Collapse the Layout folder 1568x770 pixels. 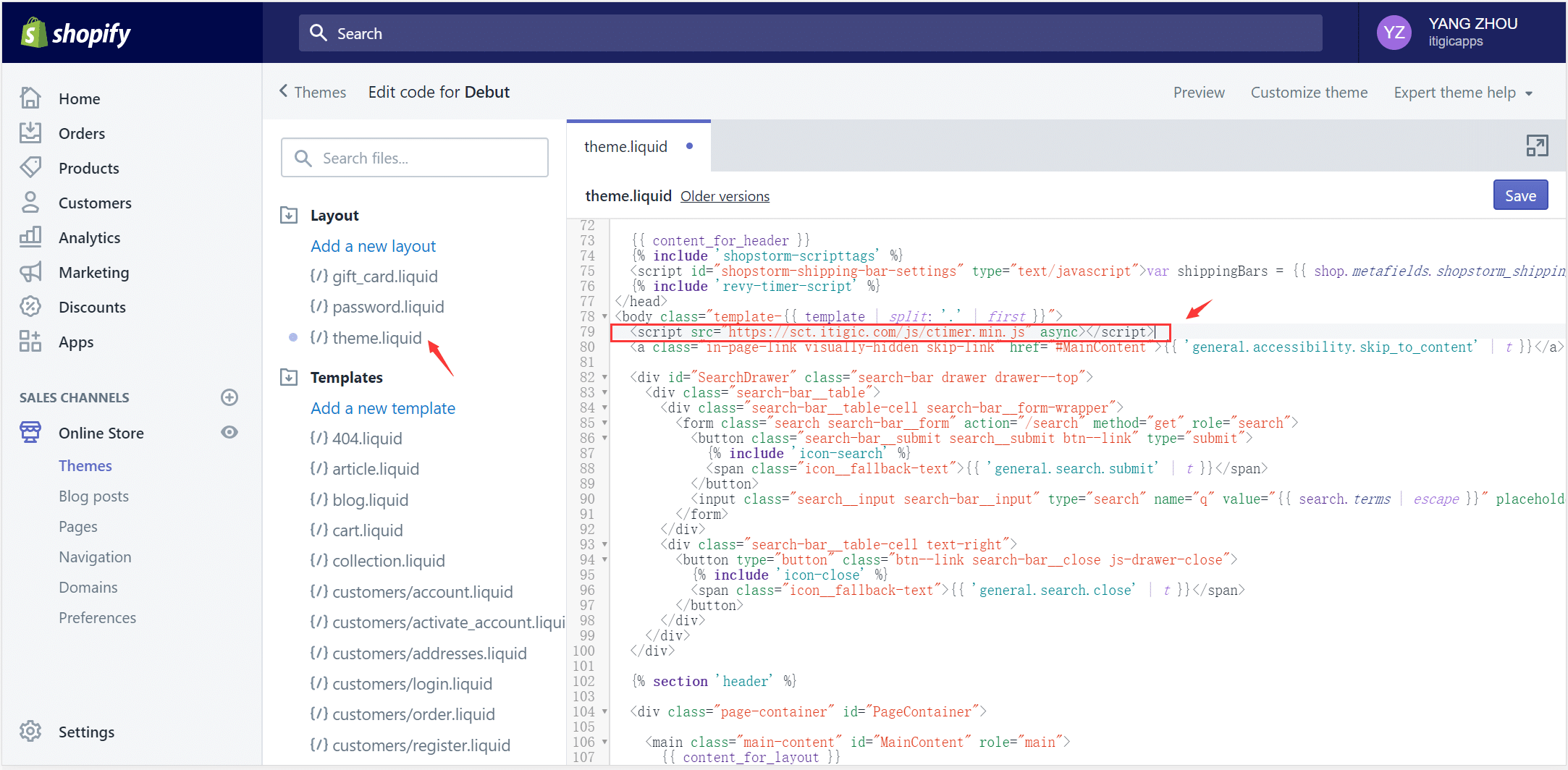pos(289,215)
